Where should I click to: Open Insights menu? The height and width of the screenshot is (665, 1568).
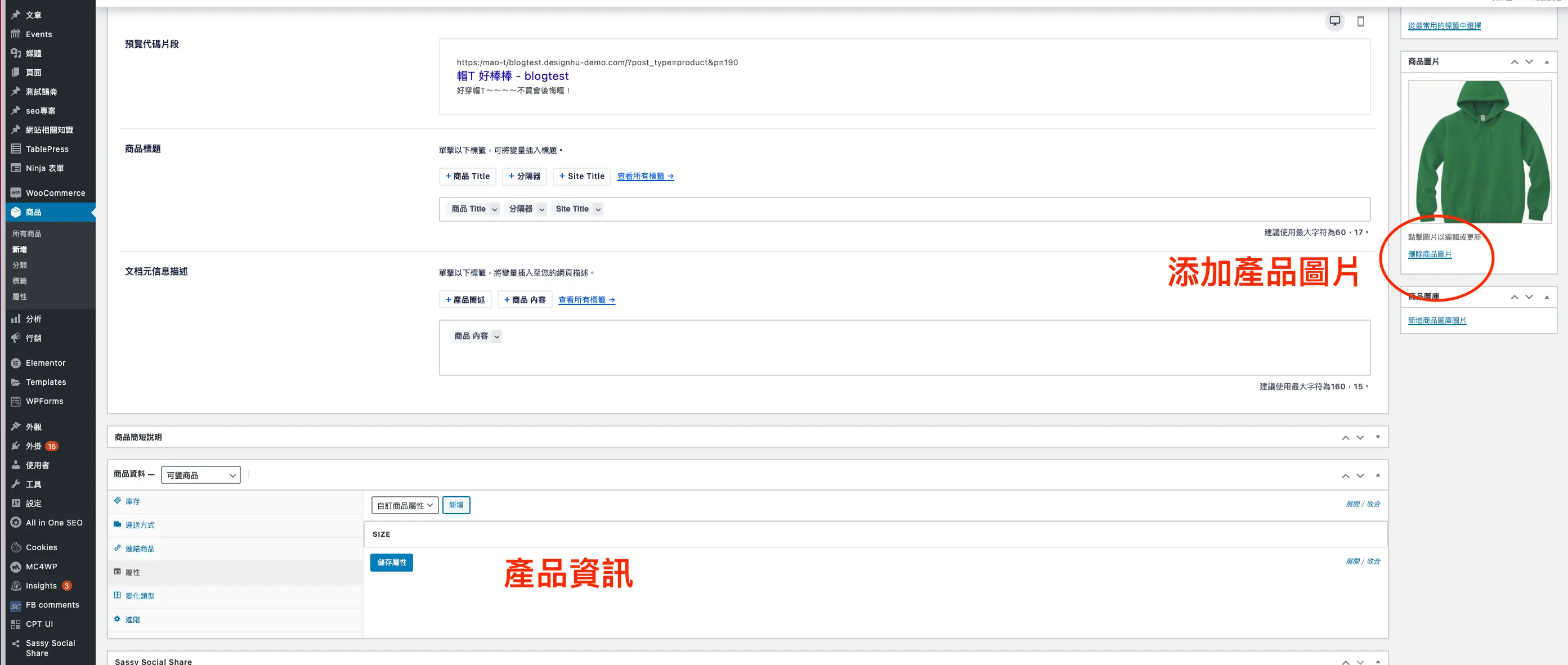coord(41,586)
